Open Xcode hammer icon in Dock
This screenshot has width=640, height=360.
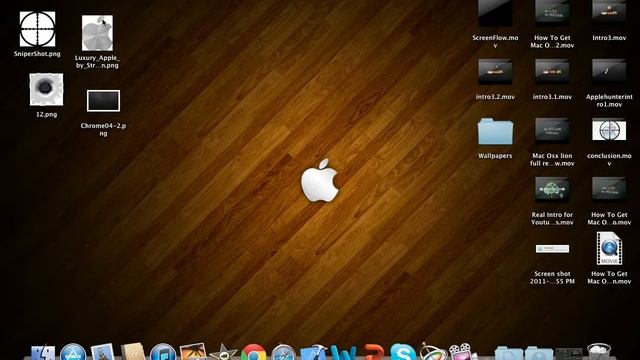pos(313,352)
